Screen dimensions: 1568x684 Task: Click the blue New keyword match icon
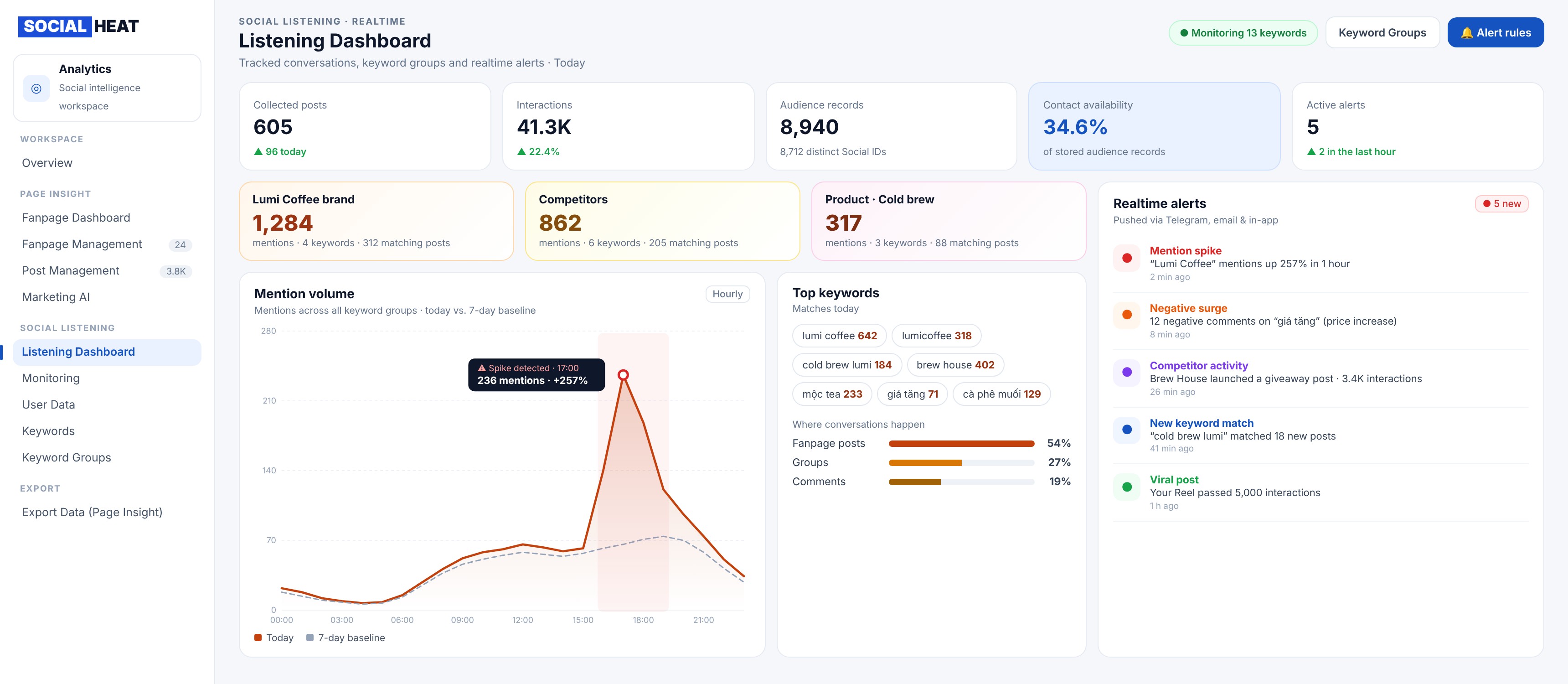coord(1127,430)
